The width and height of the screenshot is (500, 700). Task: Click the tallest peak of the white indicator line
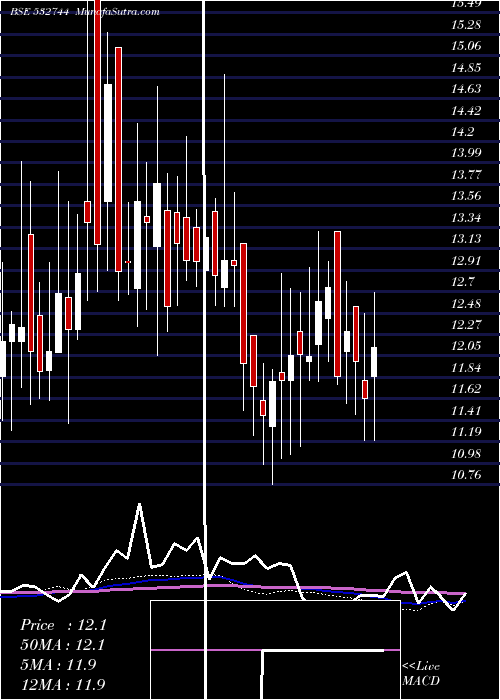pyautogui.click(x=140, y=505)
